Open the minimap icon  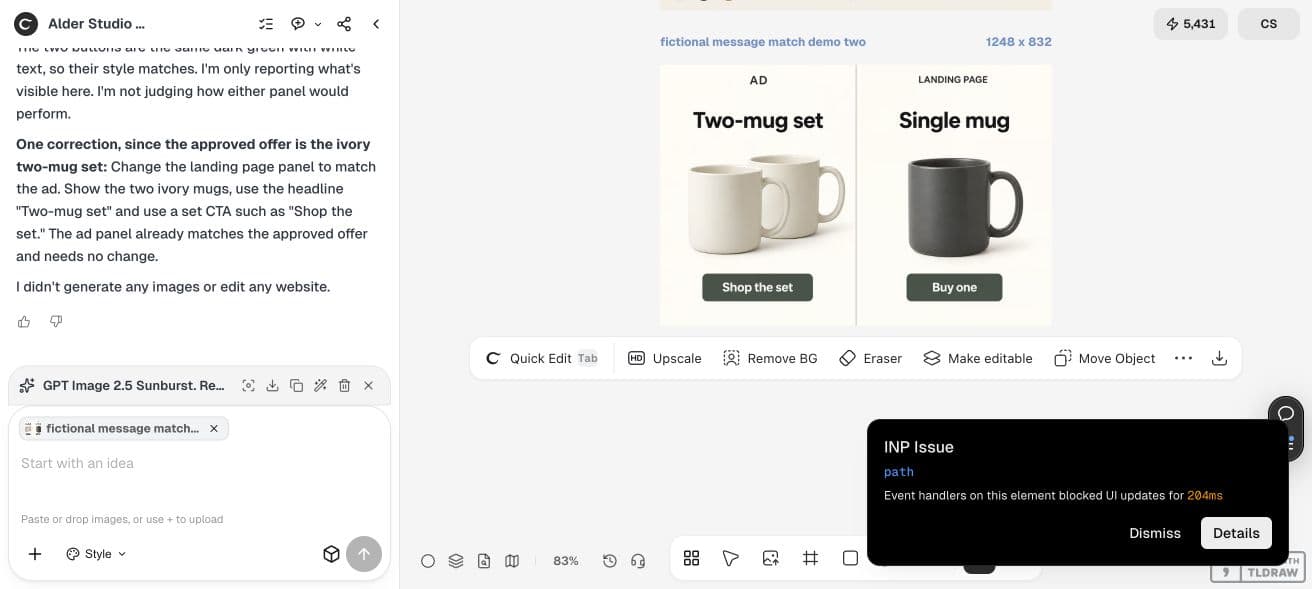(512, 561)
